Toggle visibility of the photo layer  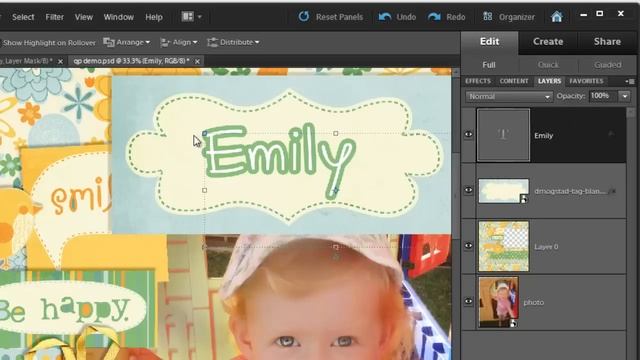(x=468, y=301)
